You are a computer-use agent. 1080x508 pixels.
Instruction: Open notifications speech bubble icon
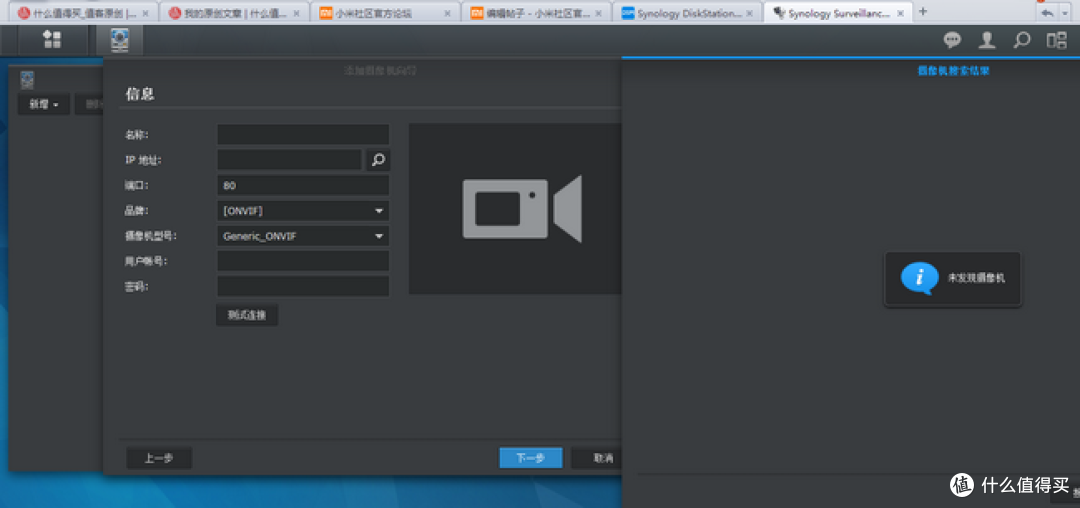[952, 41]
